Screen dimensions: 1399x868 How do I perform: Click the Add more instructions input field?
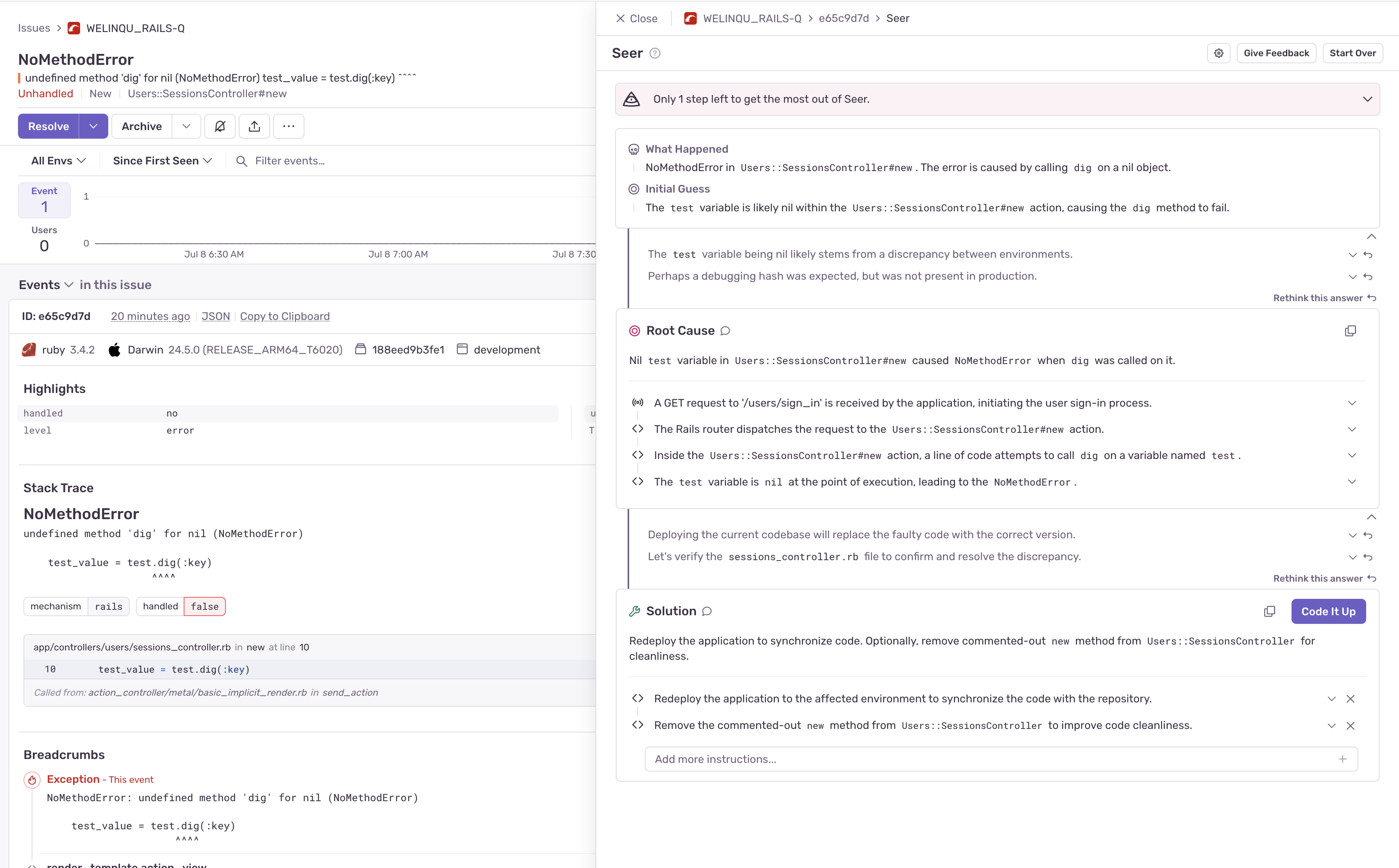(1001, 759)
